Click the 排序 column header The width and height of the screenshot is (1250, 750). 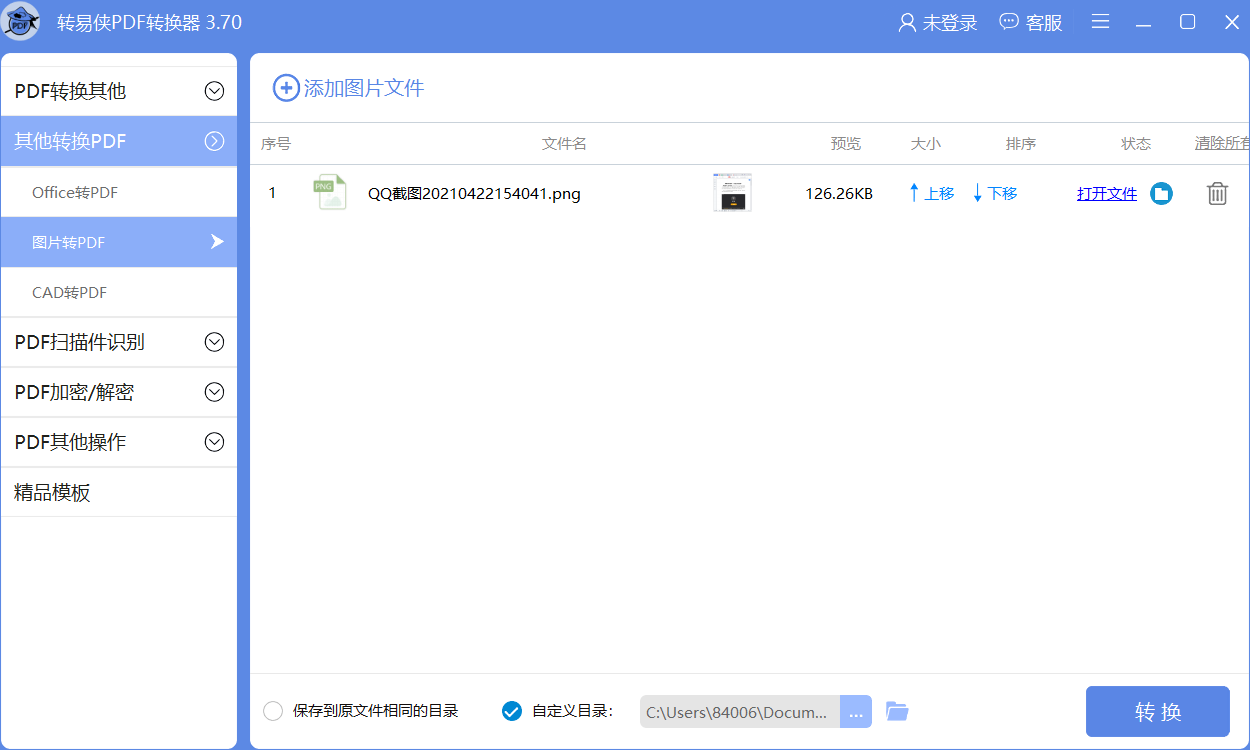[1021, 144]
